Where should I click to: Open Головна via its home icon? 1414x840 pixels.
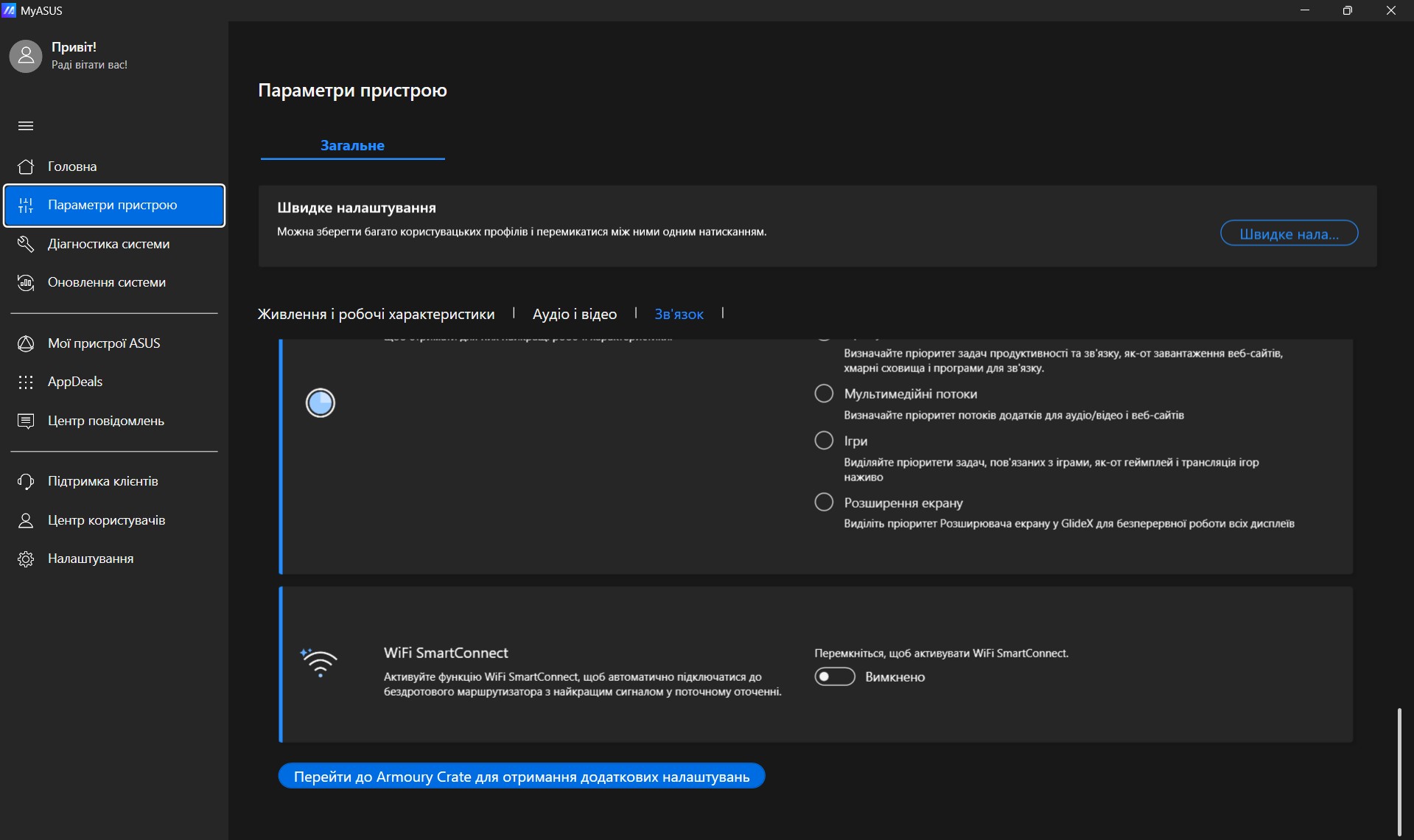tap(26, 167)
